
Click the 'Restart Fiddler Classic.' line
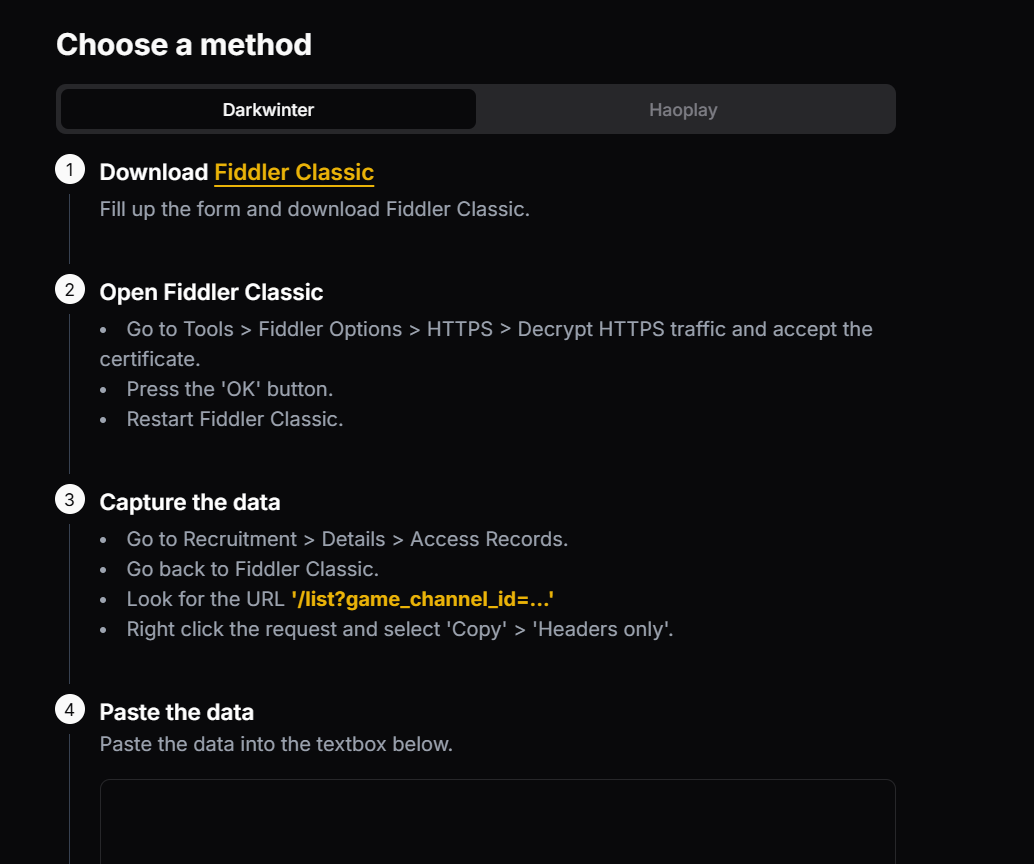click(235, 419)
